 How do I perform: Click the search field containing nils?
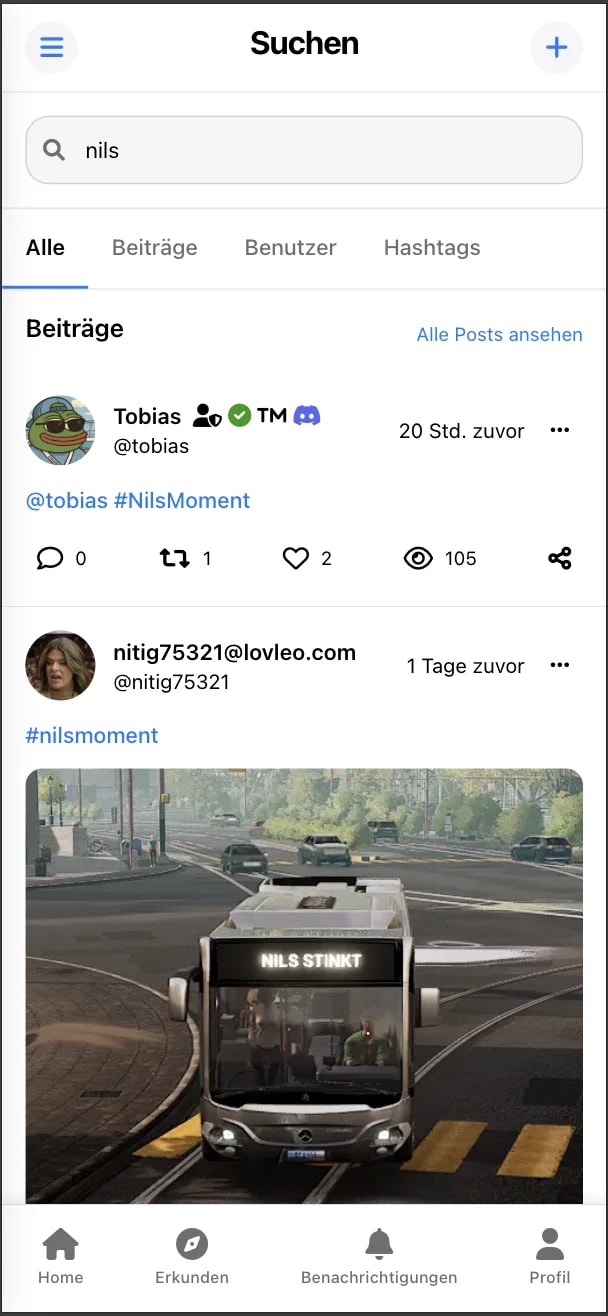(304, 150)
